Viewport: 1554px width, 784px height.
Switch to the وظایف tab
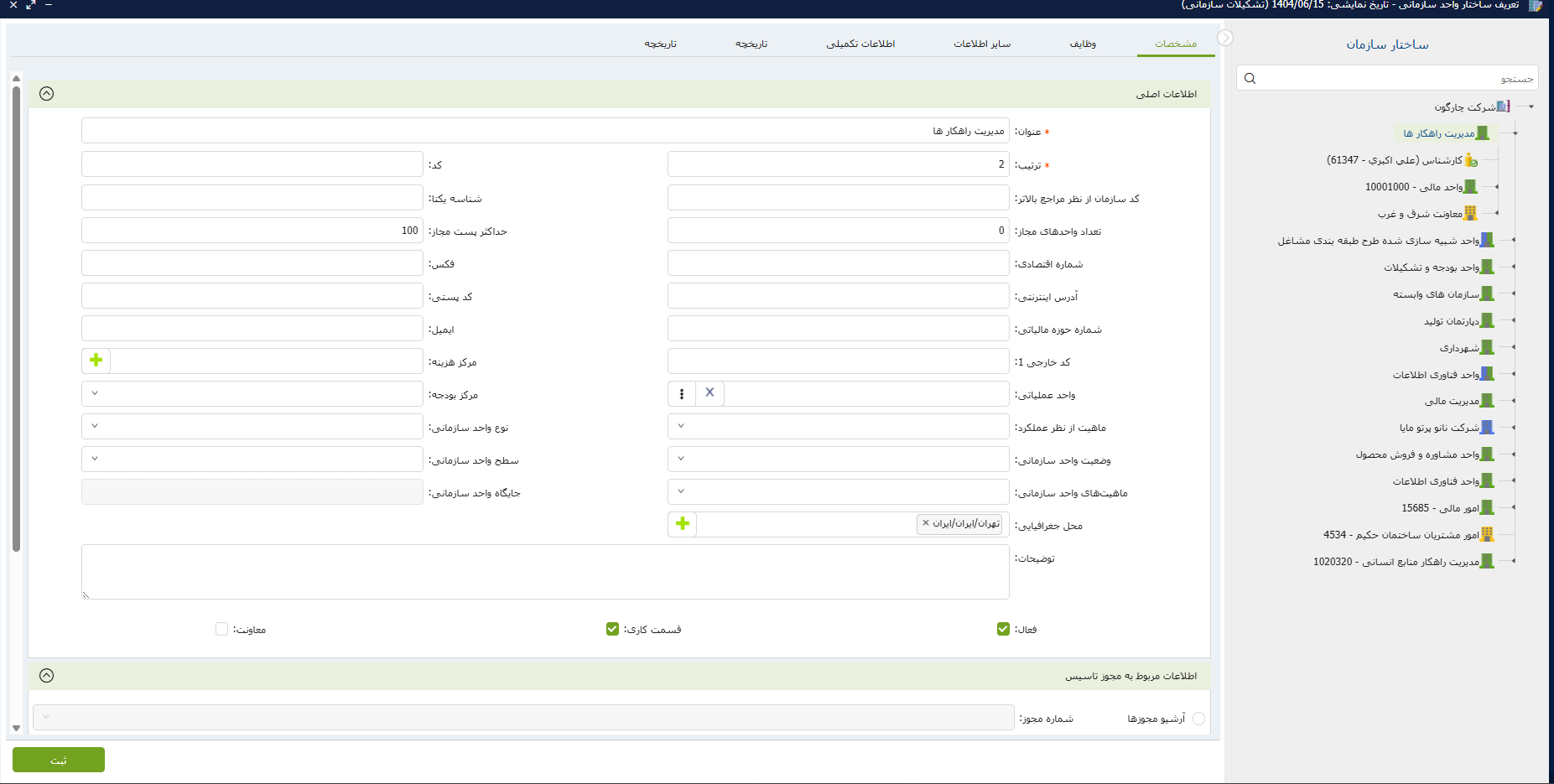[1083, 44]
